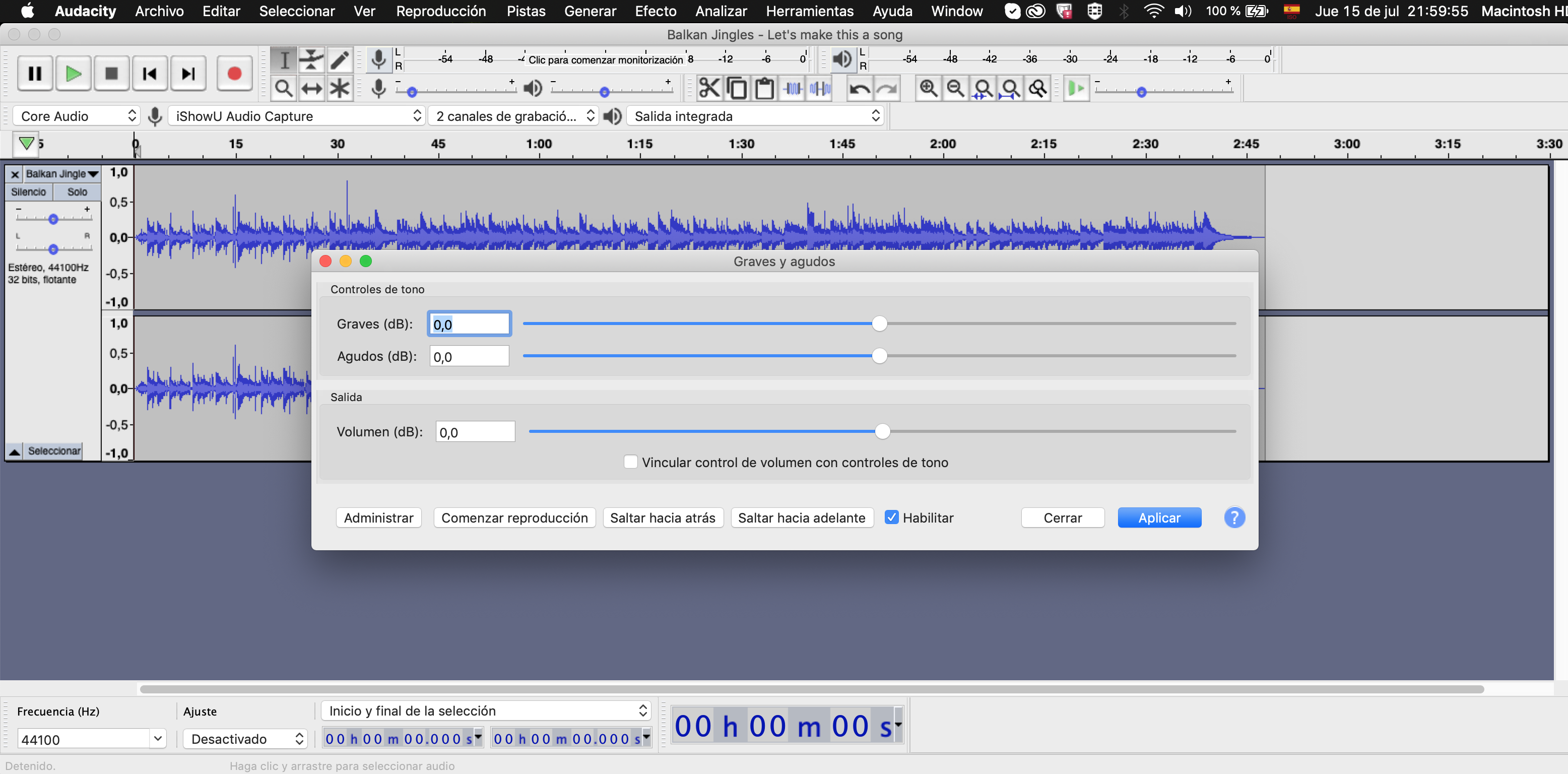The height and width of the screenshot is (774, 1568).
Task: Click the Administrar button
Action: [x=378, y=518]
